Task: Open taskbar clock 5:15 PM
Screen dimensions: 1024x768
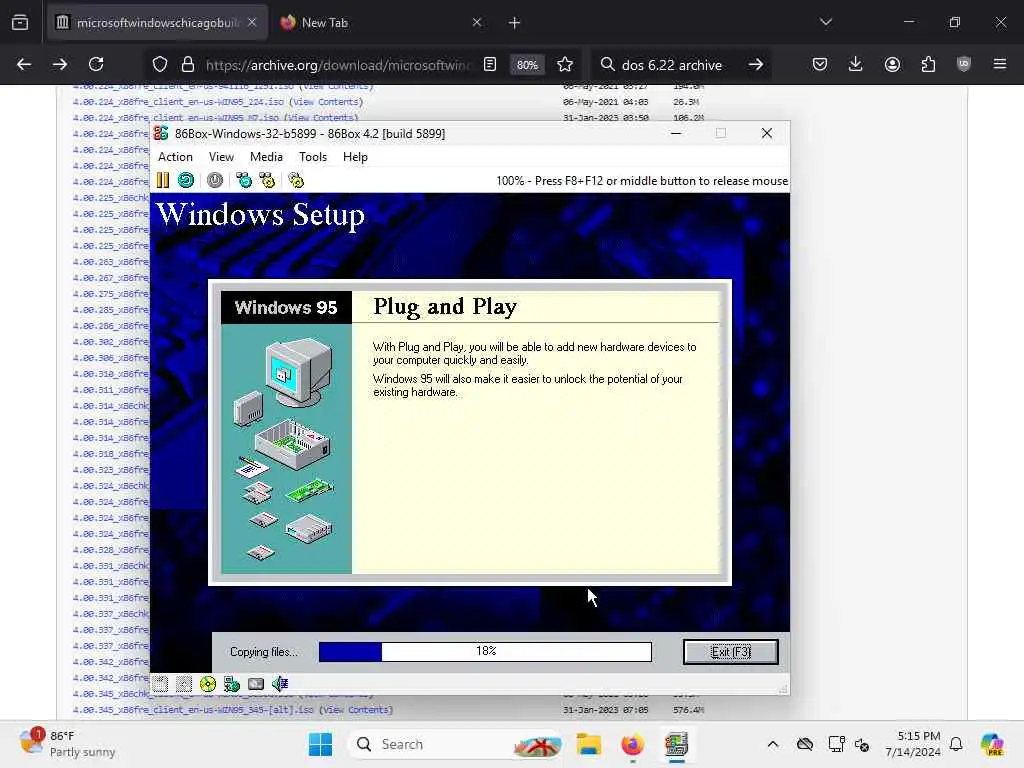Action: click(913, 744)
